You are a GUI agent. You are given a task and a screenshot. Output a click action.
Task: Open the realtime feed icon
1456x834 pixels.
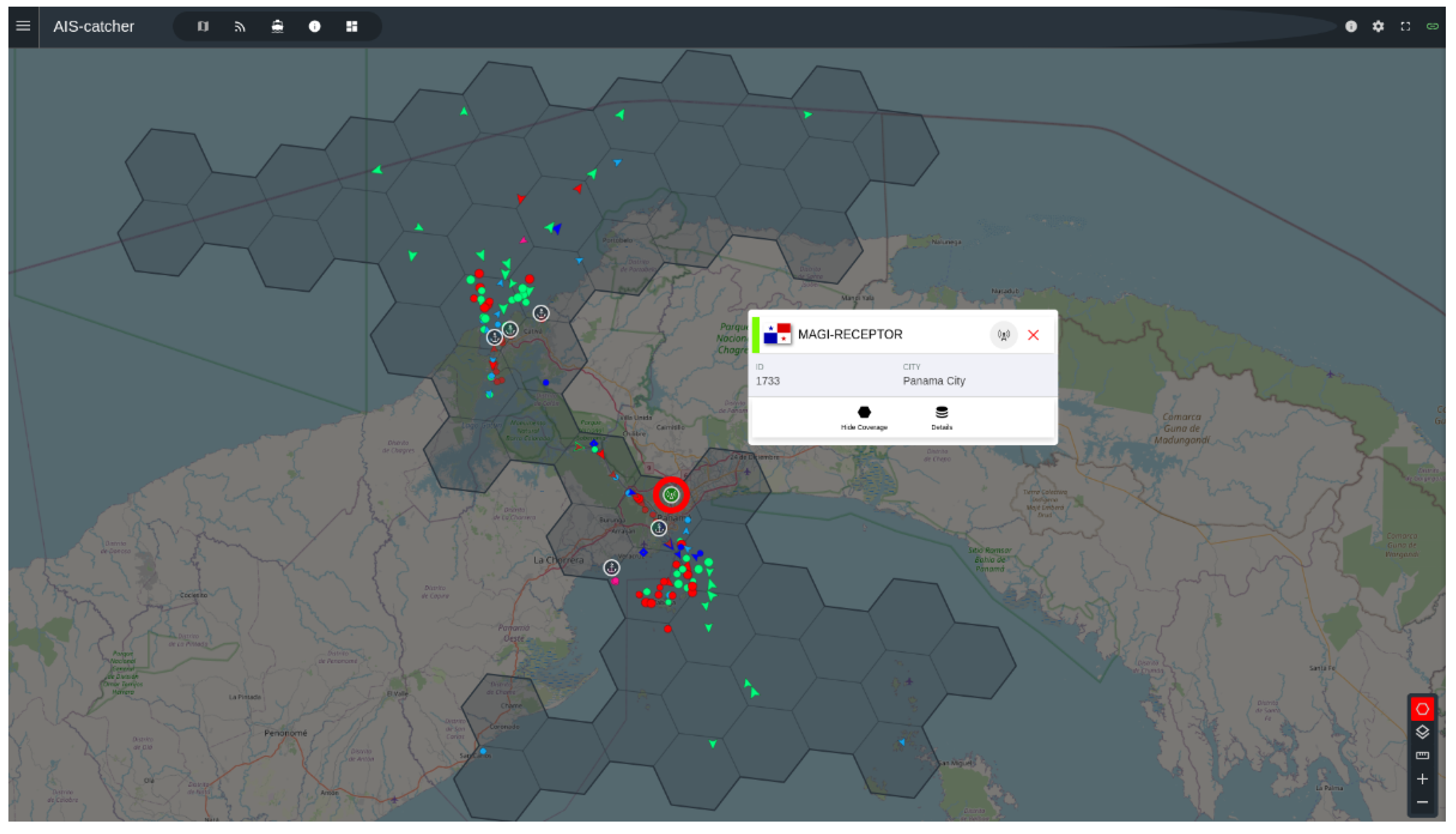240,26
